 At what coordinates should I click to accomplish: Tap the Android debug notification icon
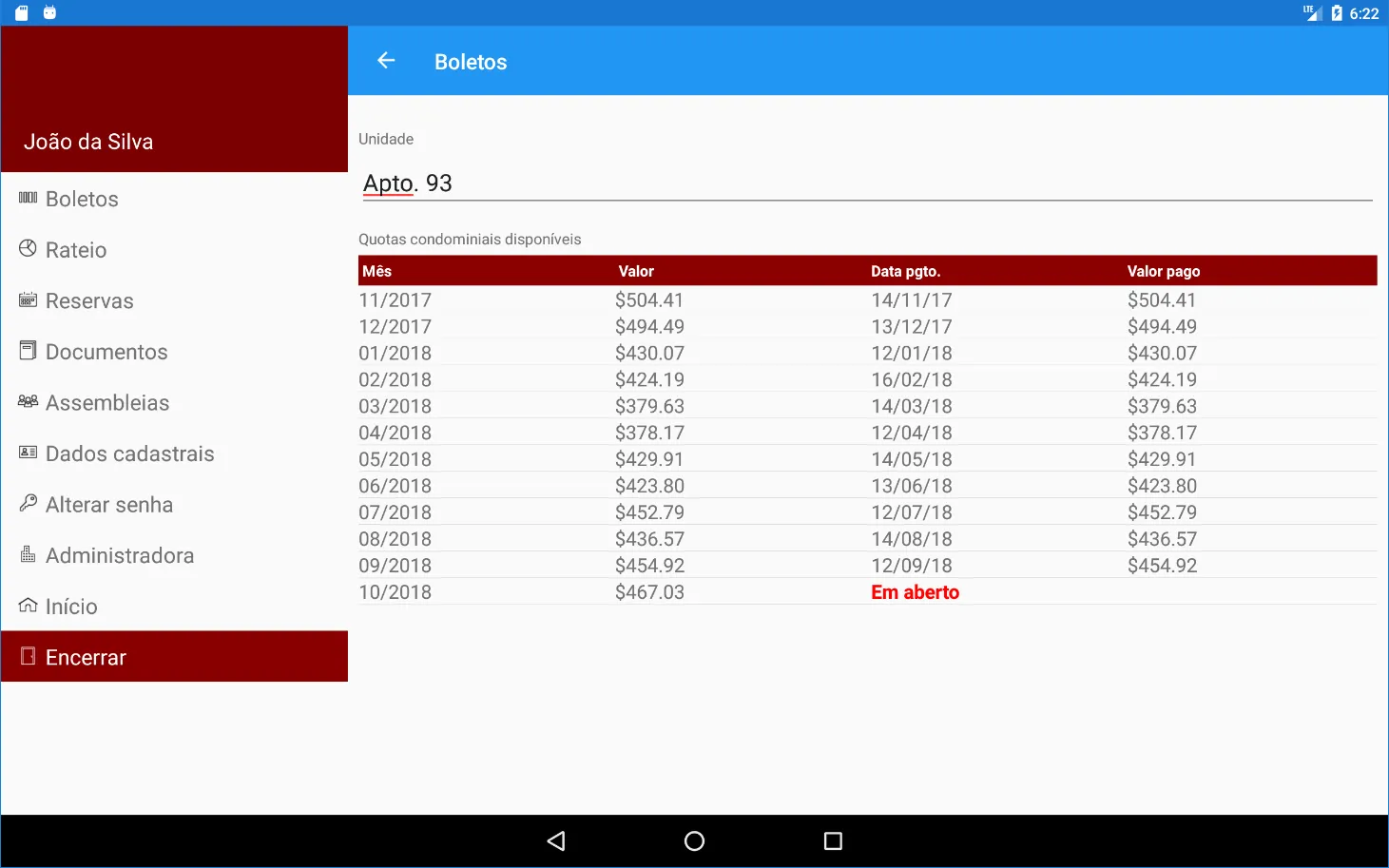click(50, 12)
